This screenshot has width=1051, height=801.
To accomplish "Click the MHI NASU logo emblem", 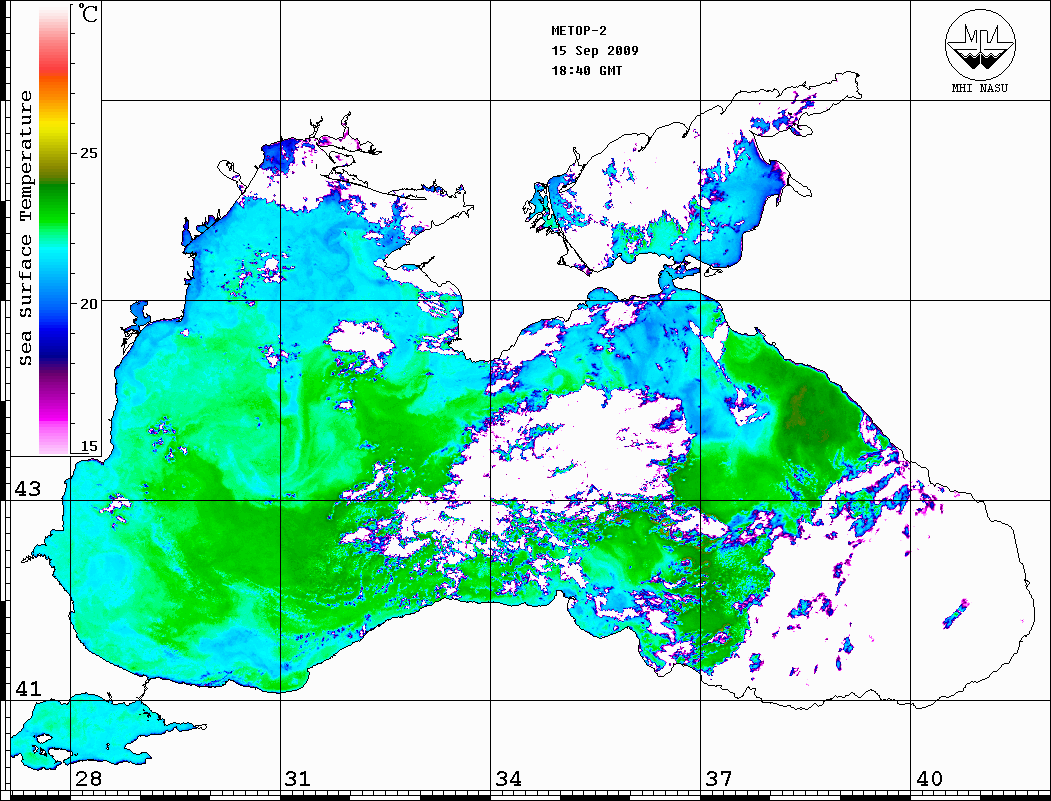I will tap(980, 44).
